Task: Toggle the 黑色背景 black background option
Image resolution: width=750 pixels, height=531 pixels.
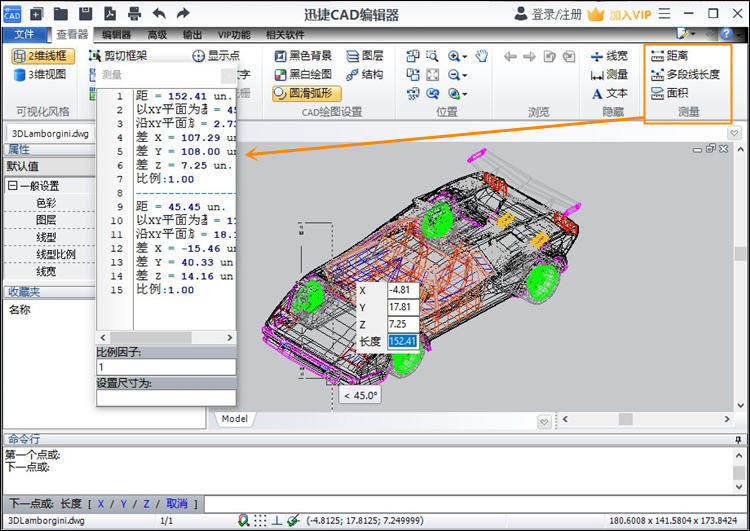Action: 303,56
